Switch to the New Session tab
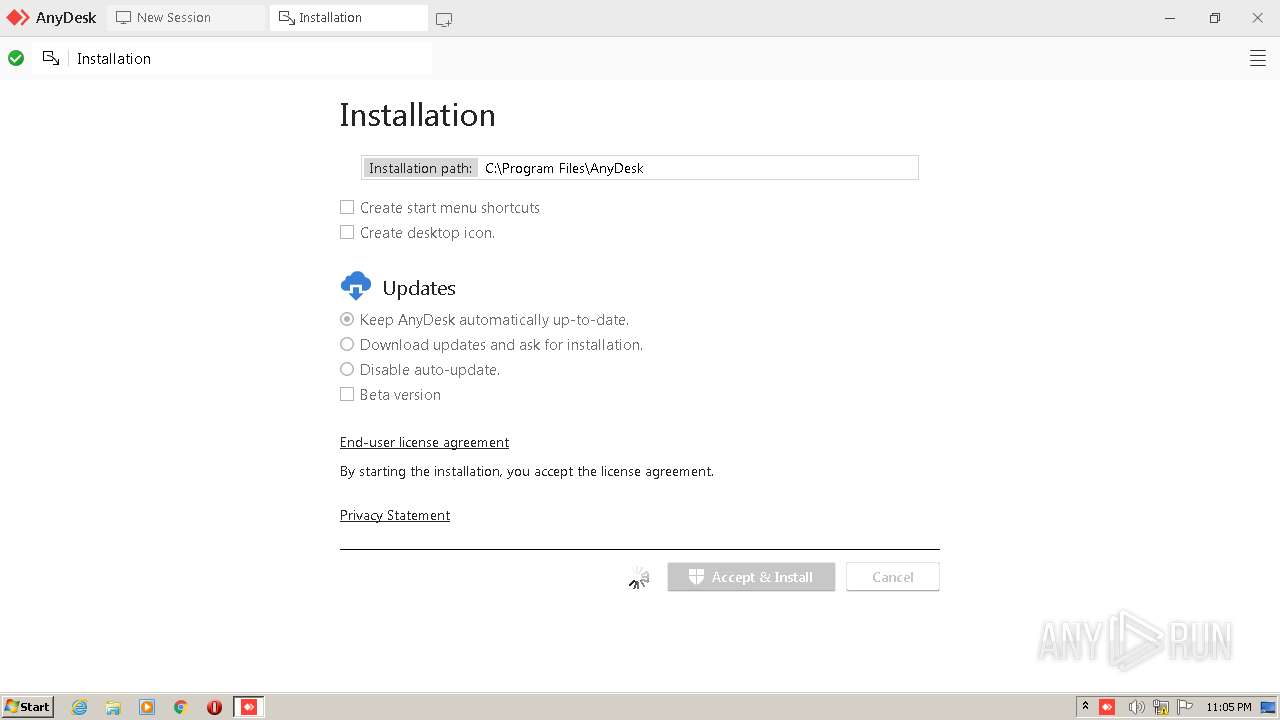This screenshot has height=720, width=1280. tap(186, 18)
